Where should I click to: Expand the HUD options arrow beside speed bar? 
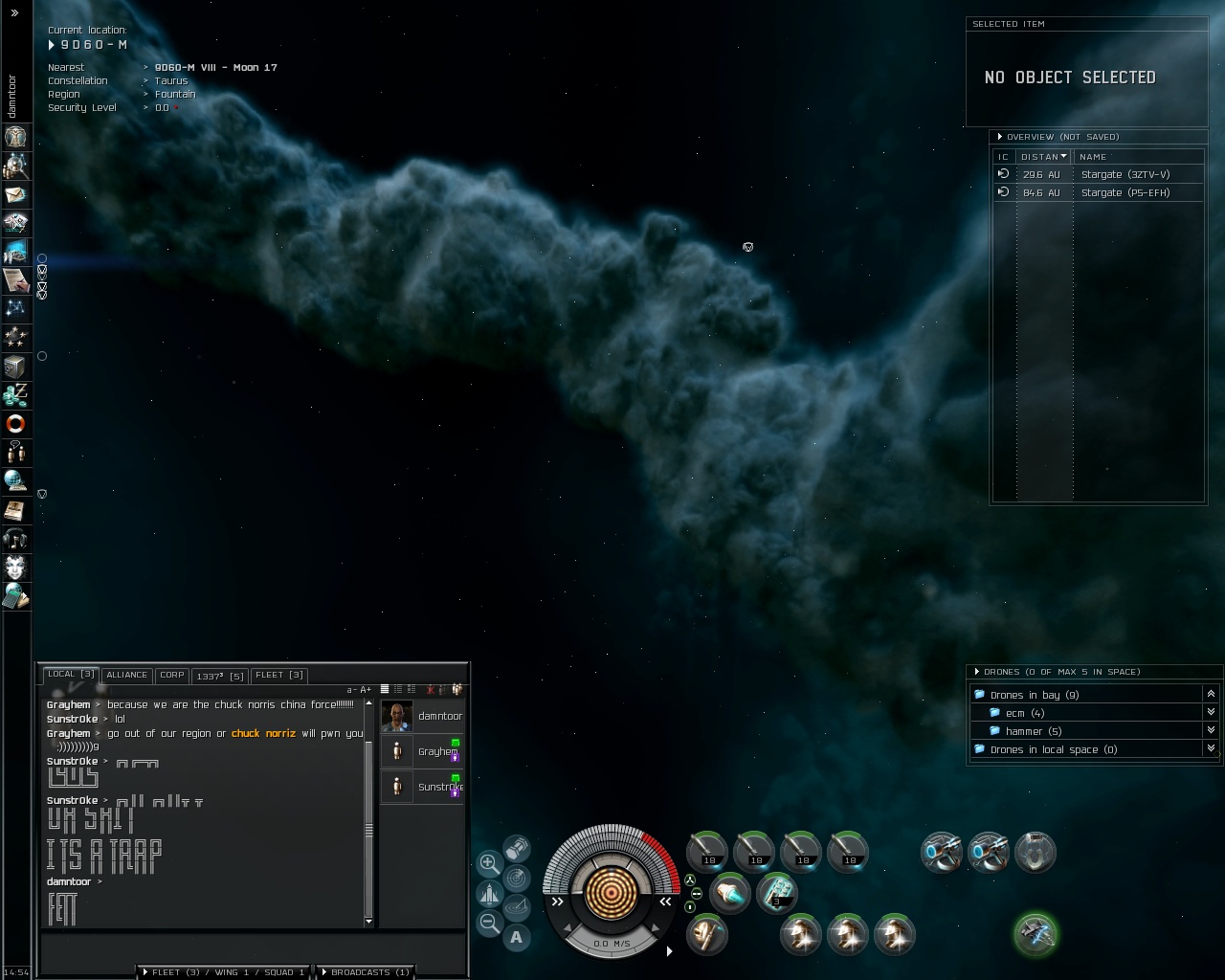tap(669, 950)
